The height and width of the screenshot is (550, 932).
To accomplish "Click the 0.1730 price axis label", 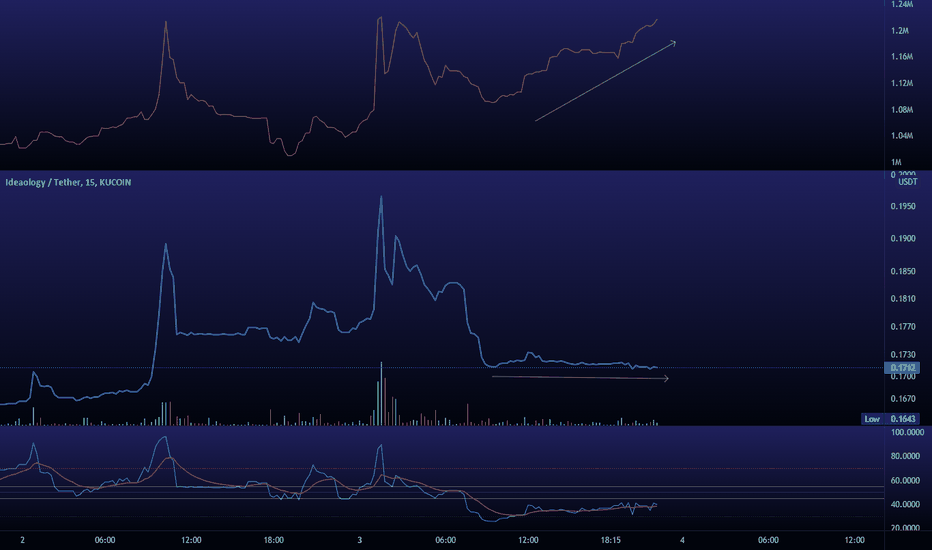I will [903, 354].
